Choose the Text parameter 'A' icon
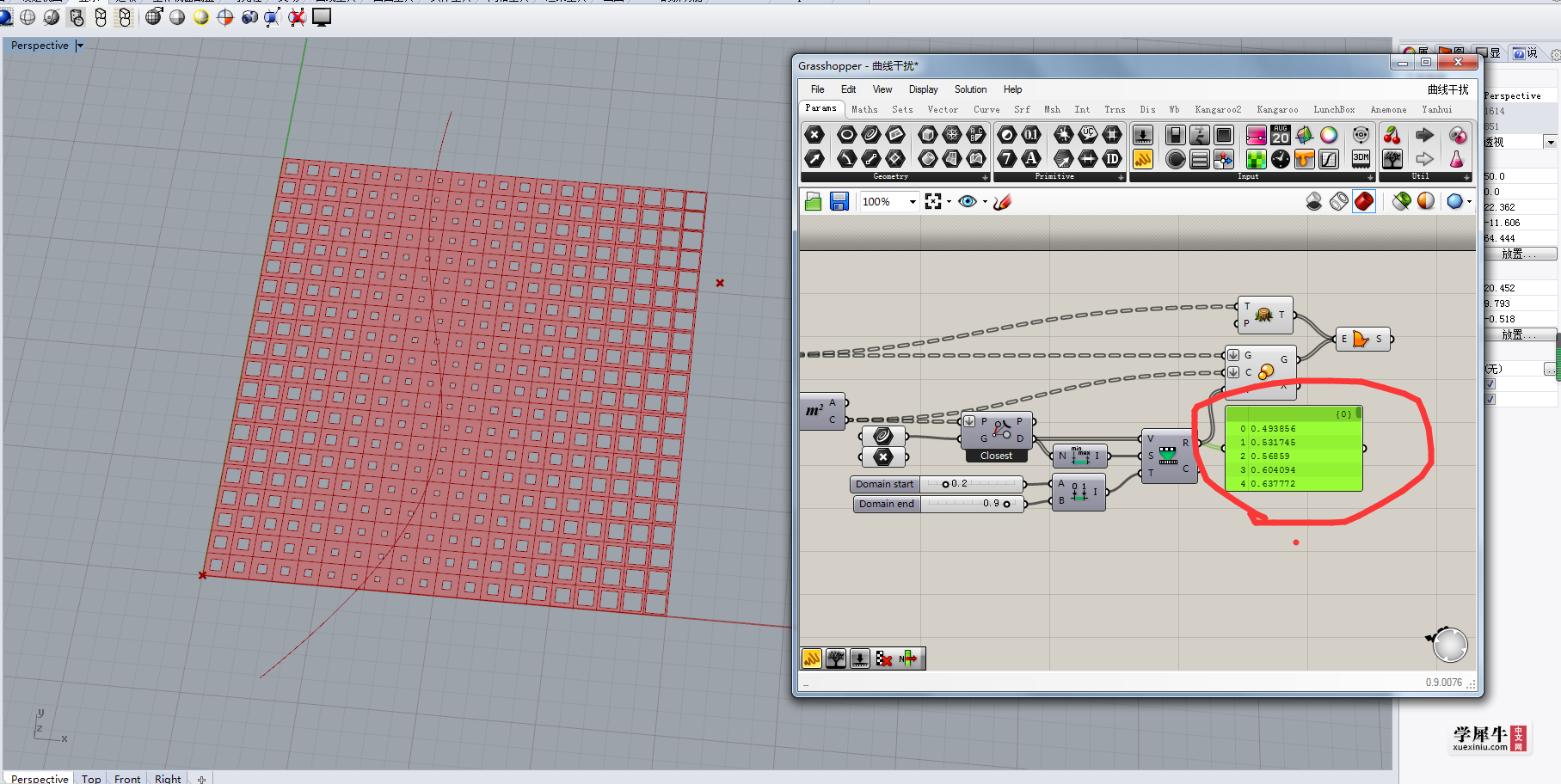This screenshot has height=784, width=1561. pos(1031,158)
